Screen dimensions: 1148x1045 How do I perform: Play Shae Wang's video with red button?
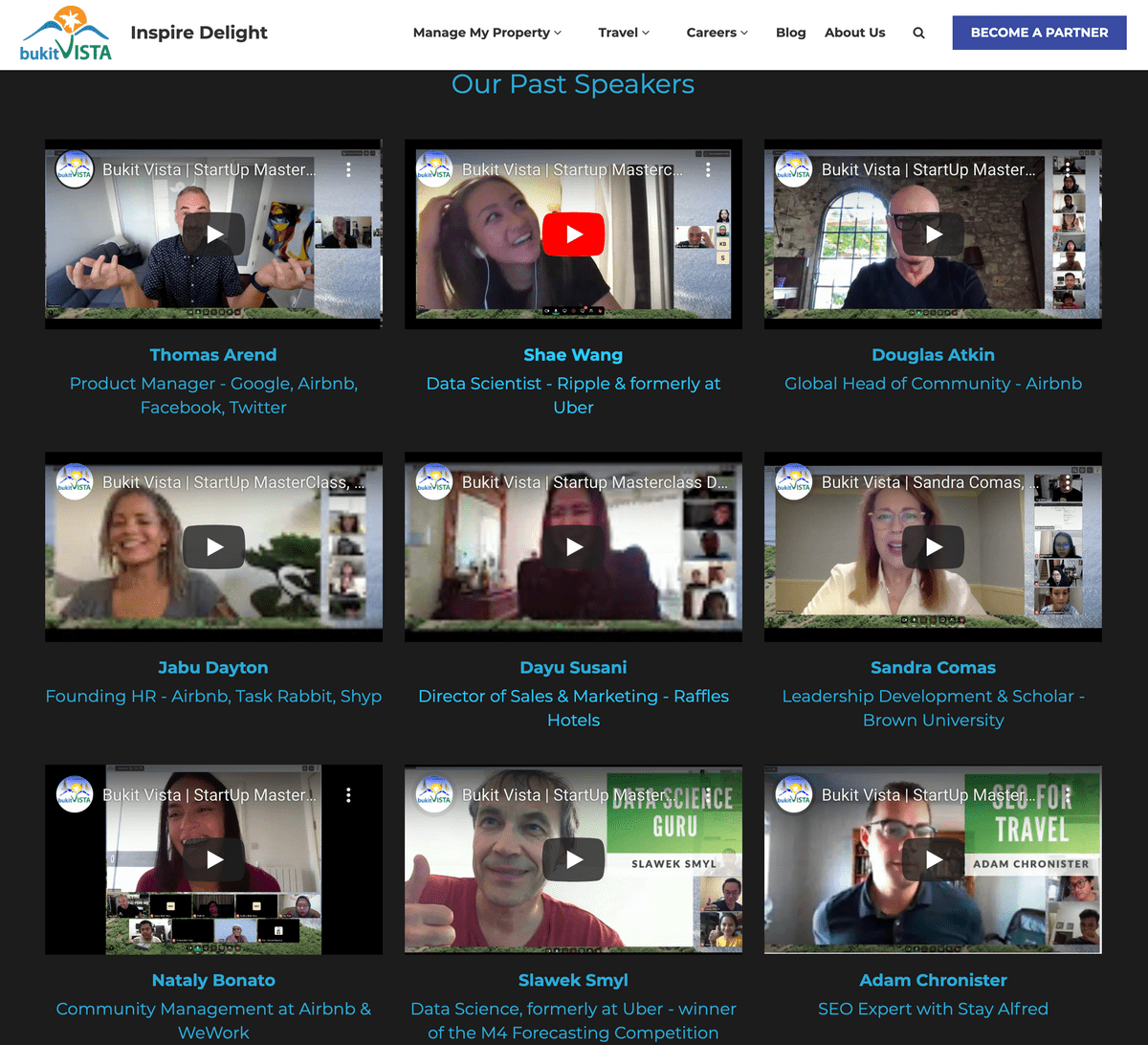tap(574, 234)
